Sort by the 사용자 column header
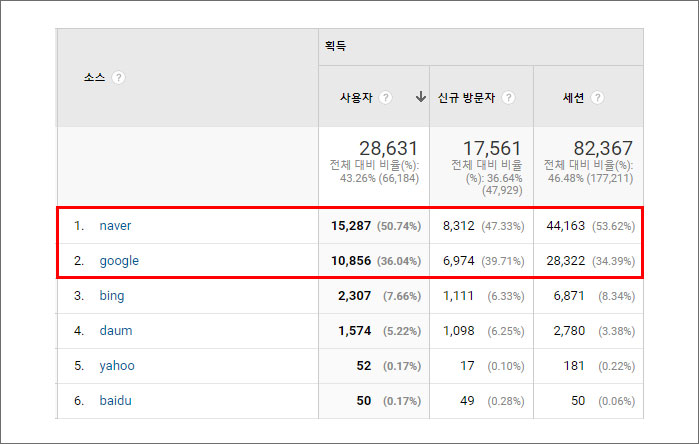The width and height of the screenshot is (699, 444). click(357, 98)
